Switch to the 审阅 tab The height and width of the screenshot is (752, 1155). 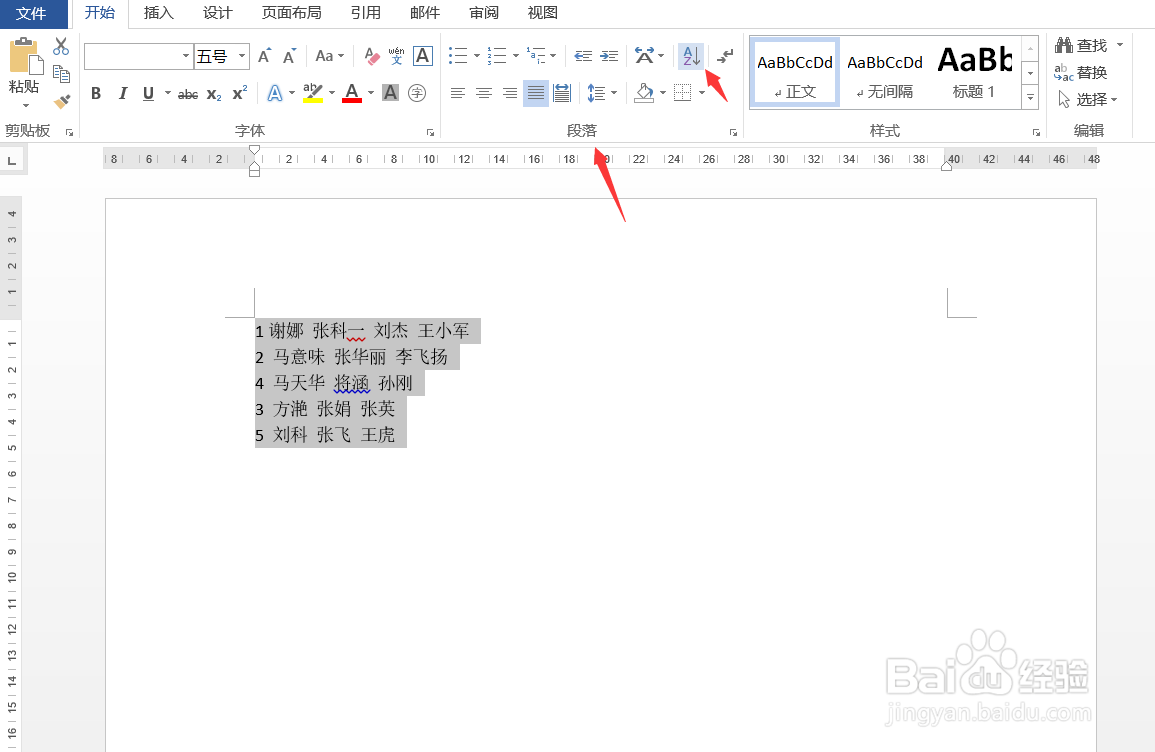point(484,13)
